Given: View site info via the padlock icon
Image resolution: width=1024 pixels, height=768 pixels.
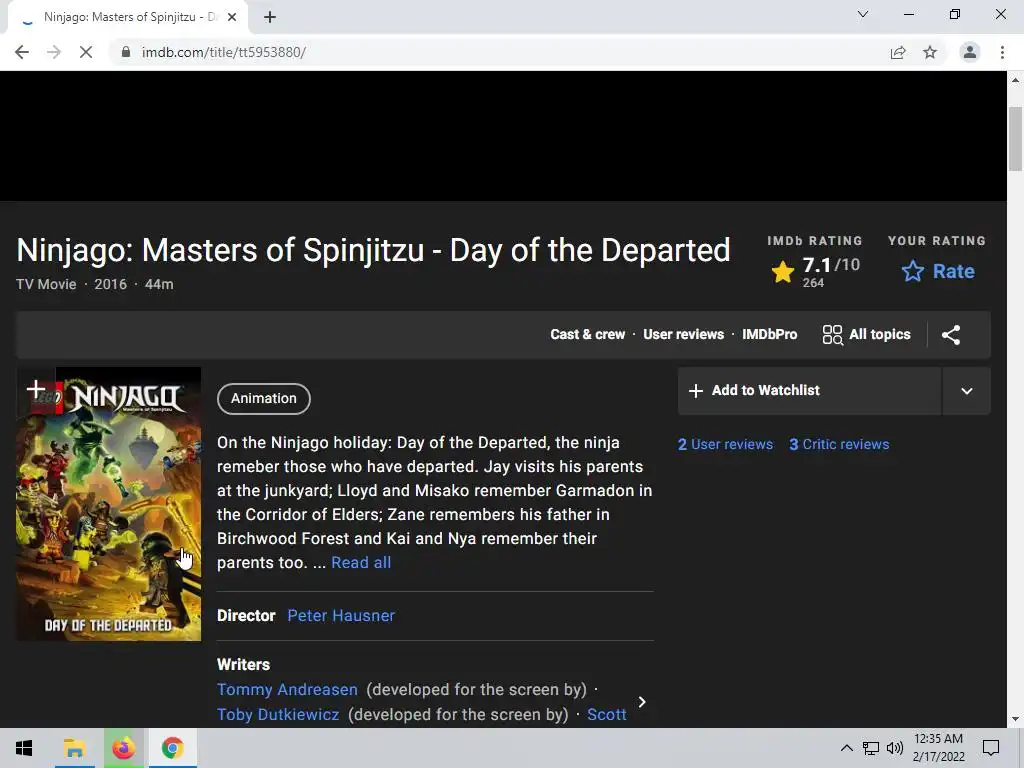Looking at the screenshot, I should coord(126,52).
